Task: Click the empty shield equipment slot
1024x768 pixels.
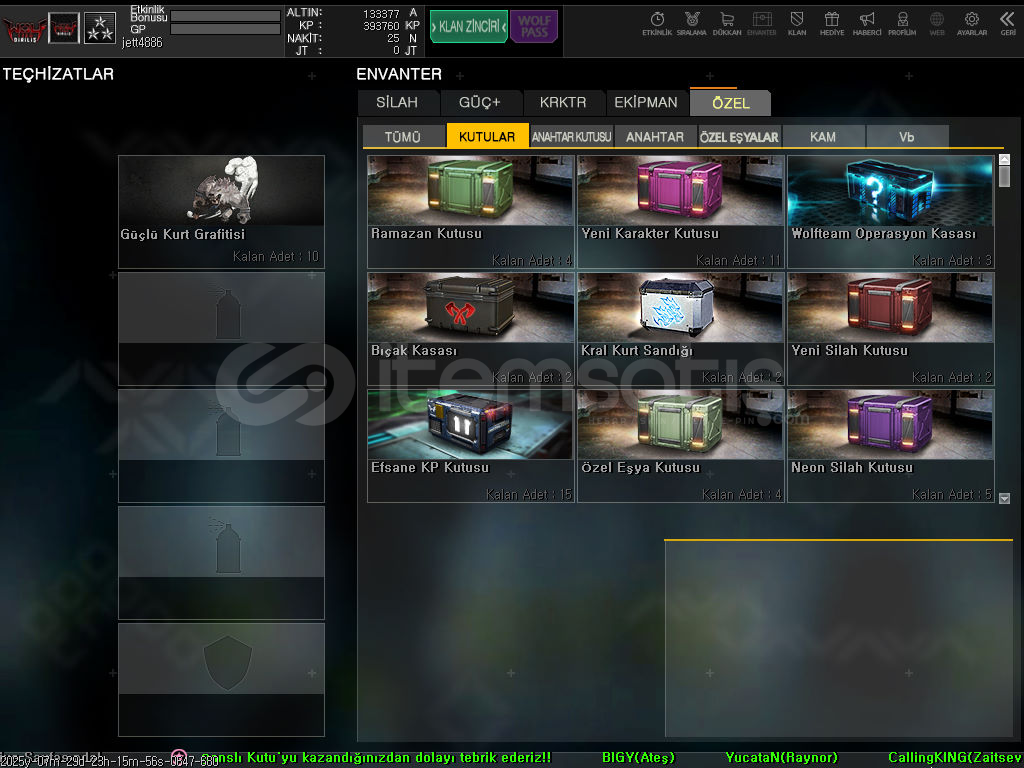Action: click(x=221, y=679)
